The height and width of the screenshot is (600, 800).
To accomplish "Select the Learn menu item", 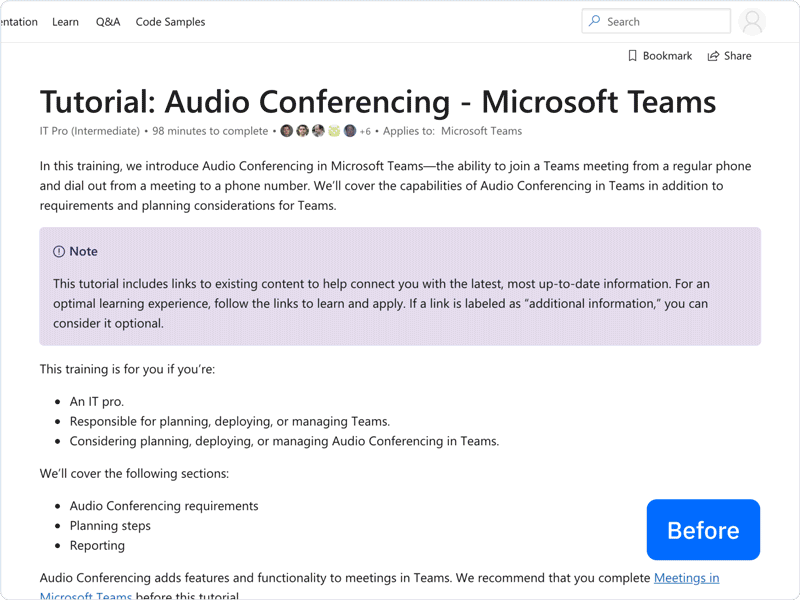I will click(65, 21).
